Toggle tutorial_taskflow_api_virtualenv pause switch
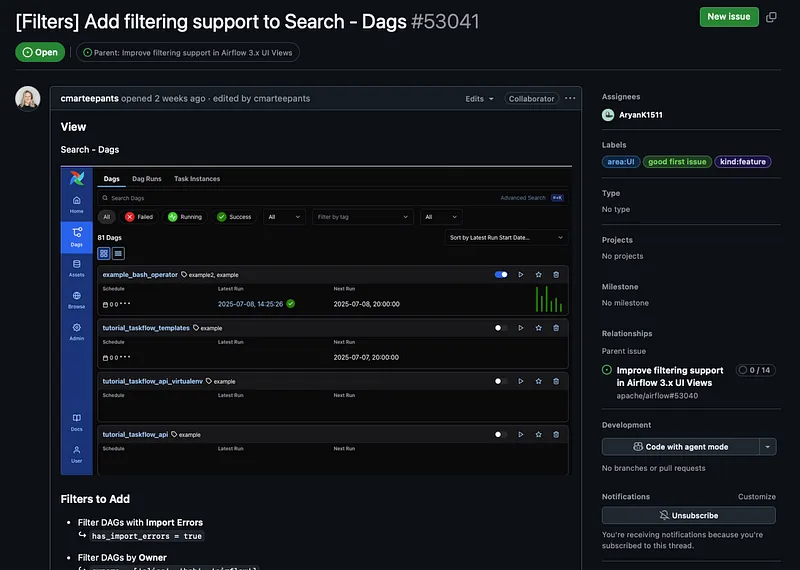 pos(501,381)
